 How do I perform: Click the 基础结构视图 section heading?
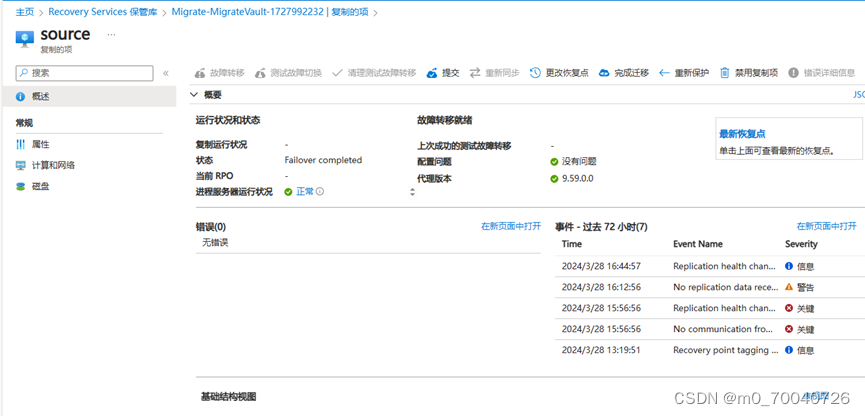(228, 397)
